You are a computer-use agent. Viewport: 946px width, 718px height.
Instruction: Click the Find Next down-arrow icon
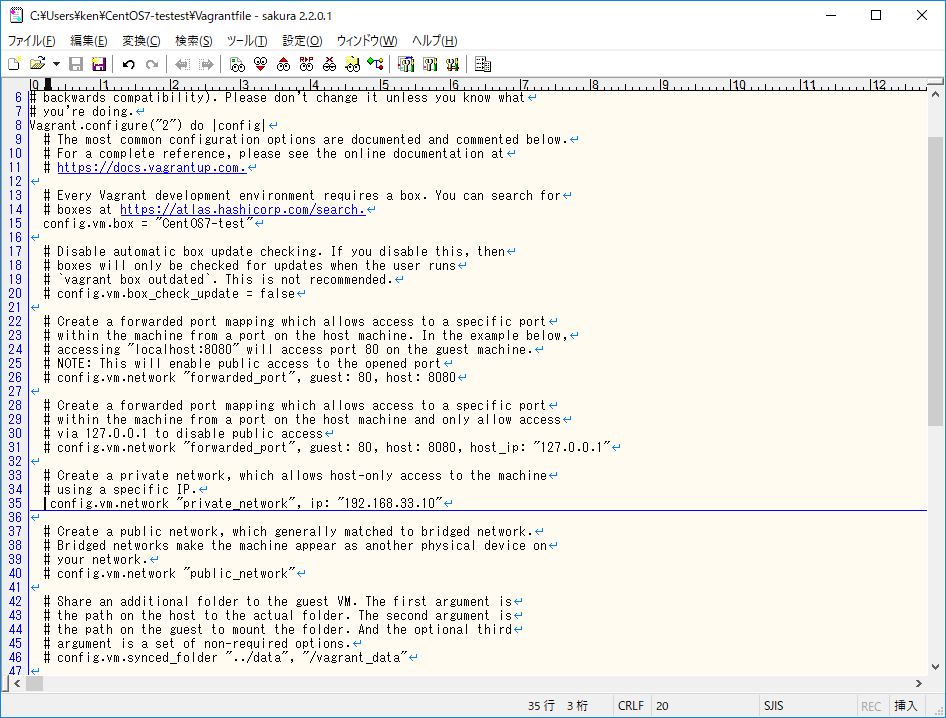pos(260,64)
